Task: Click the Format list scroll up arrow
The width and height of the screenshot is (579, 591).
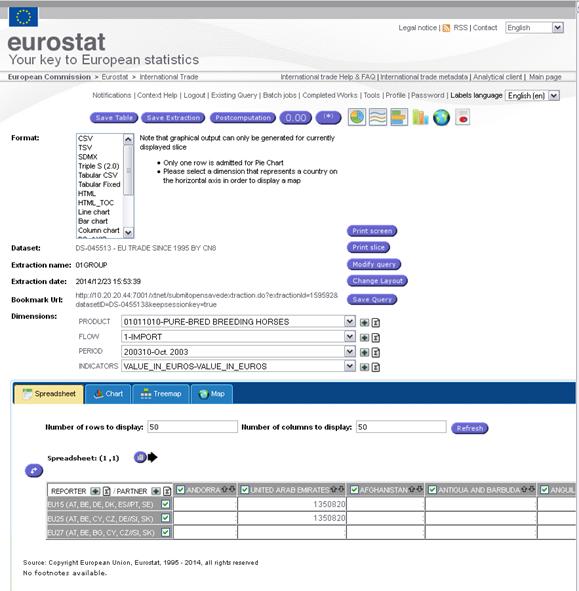Action: (x=128, y=139)
